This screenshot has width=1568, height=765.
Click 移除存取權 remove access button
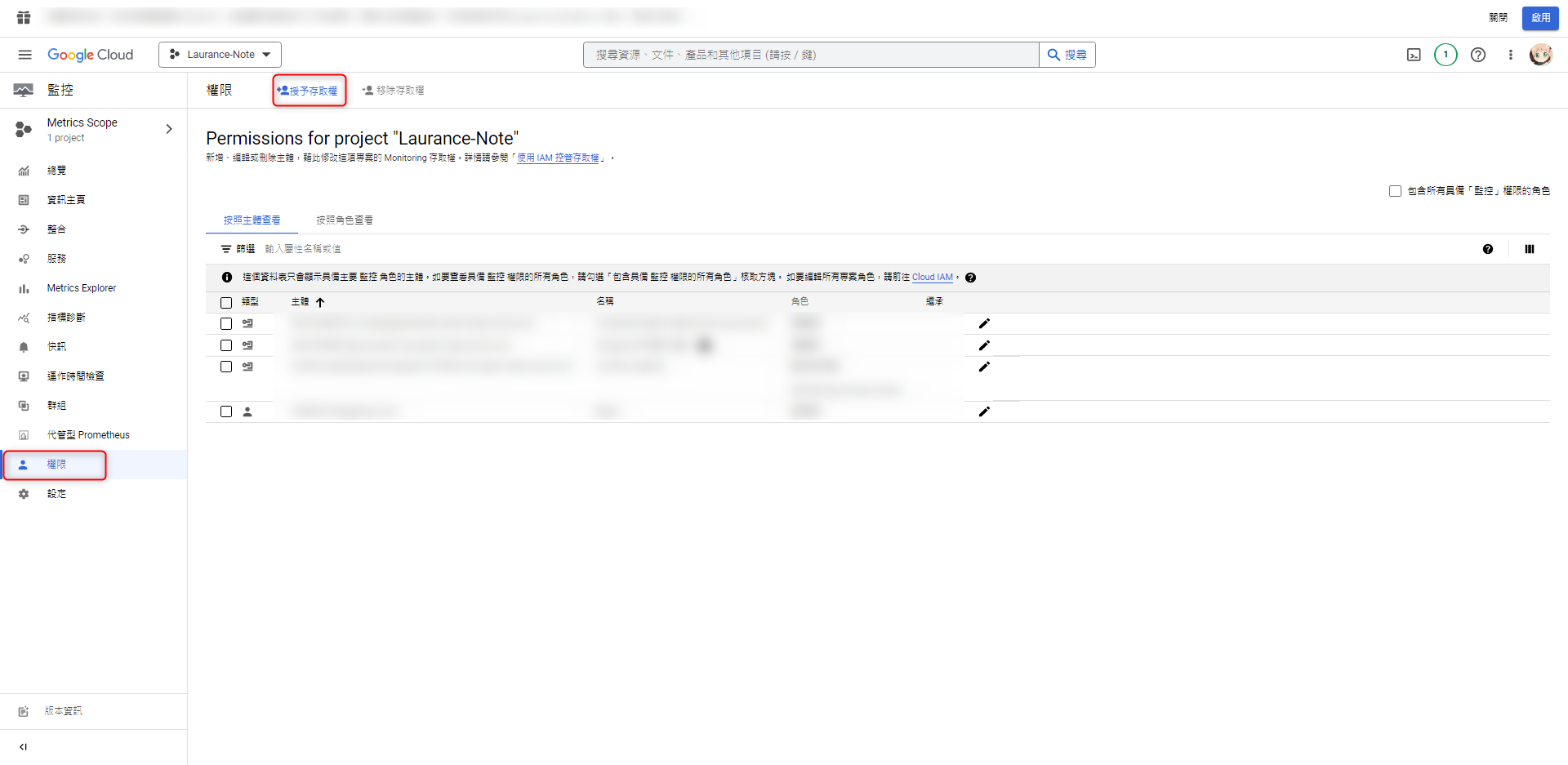pos(394,91)
